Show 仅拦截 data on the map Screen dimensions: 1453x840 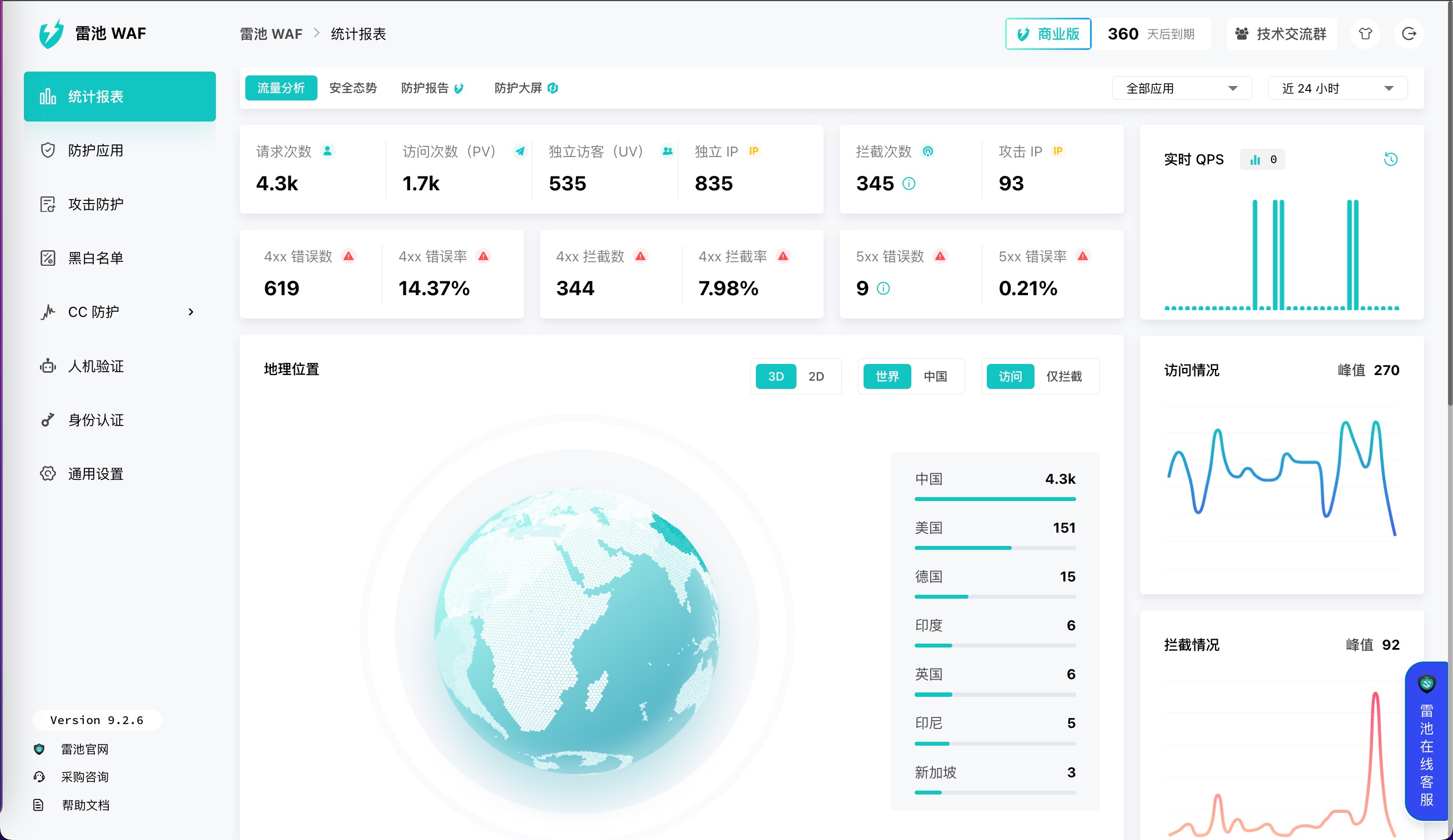click(1064, 377)
